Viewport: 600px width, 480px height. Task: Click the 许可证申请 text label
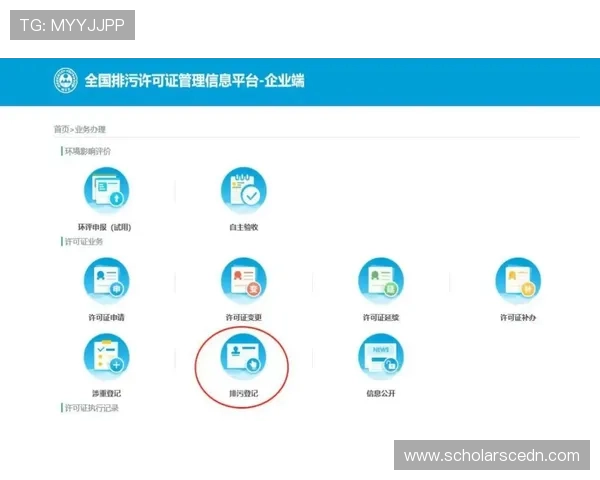[106, 317]
